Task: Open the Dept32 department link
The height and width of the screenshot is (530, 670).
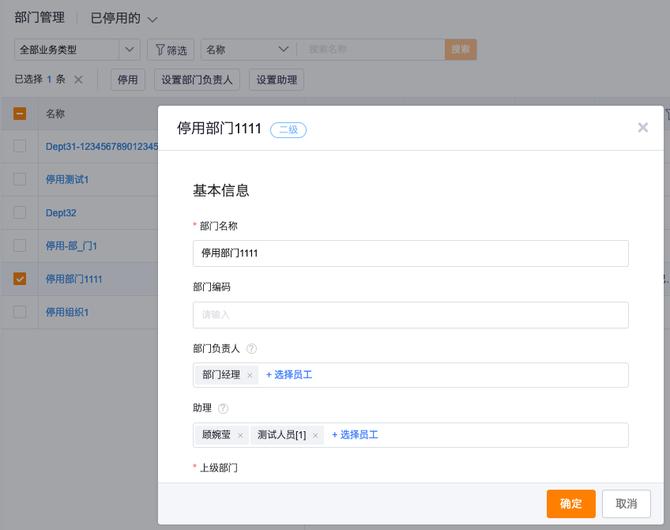Action: [61, 213]
